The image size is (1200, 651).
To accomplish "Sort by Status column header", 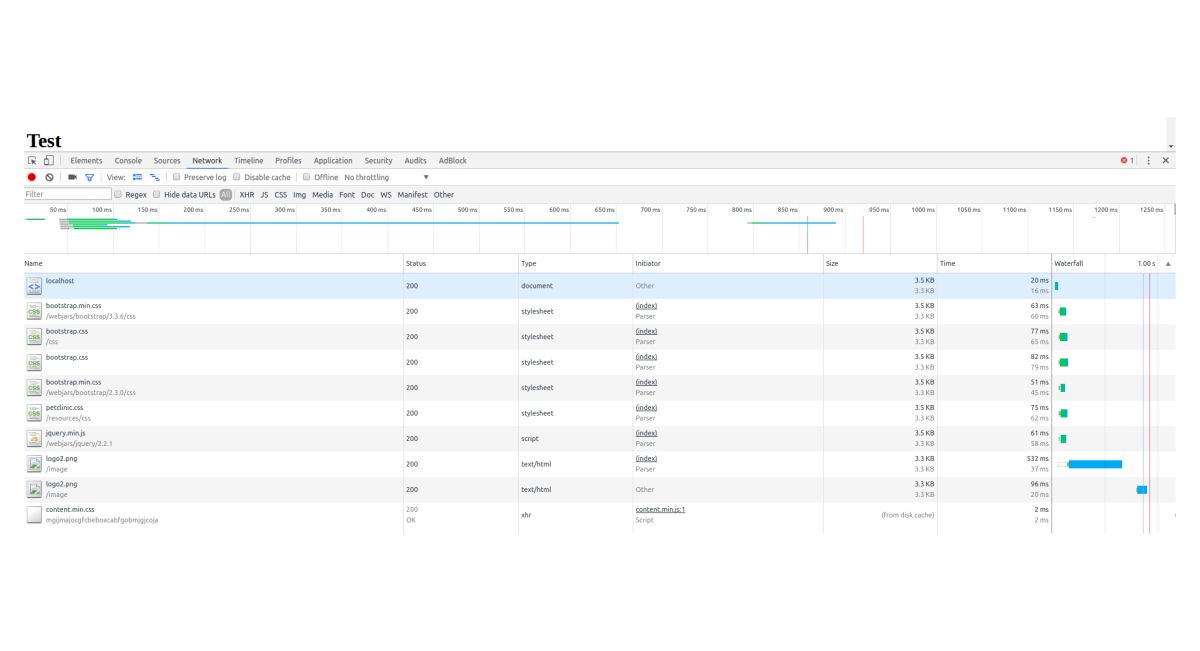I will (x=460, y=263).
